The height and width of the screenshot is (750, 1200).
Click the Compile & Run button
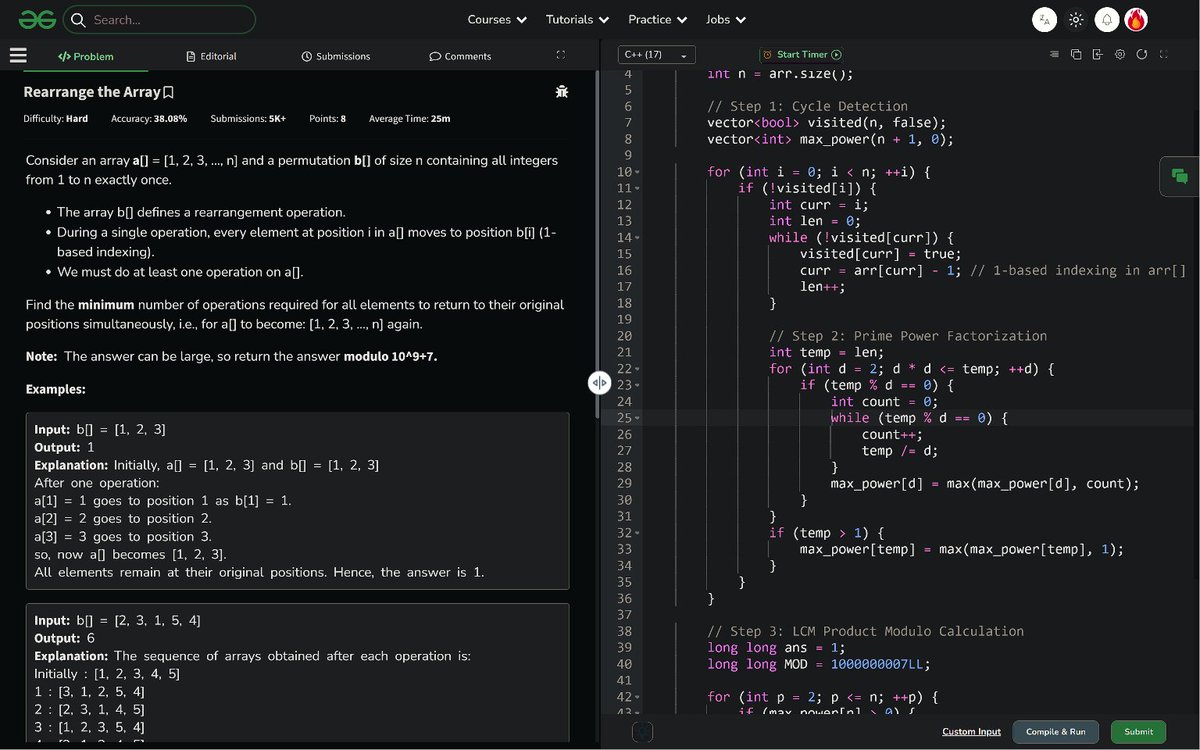tap(1055, 732)
